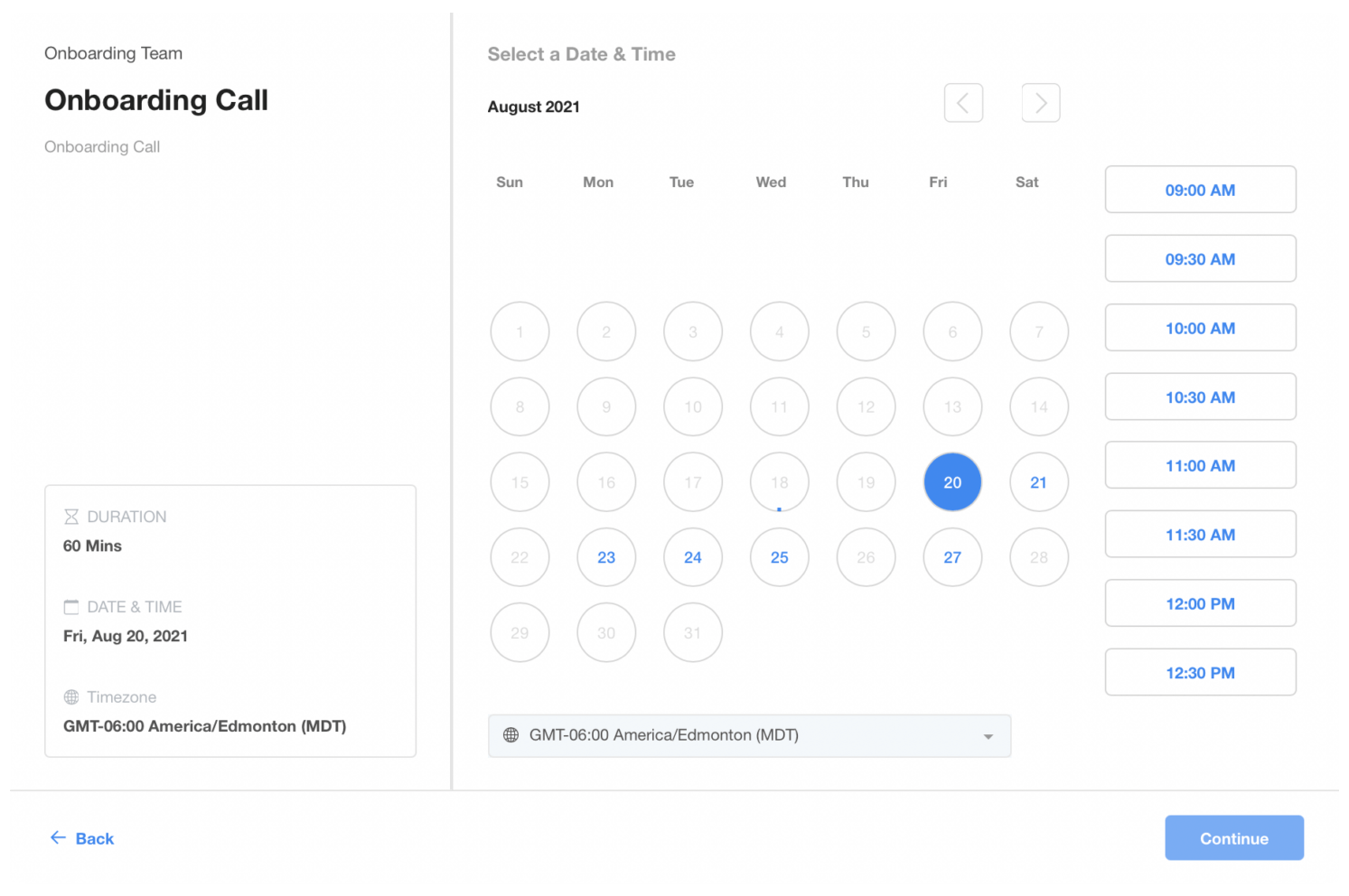Image resolution: width=1349 pixels, height=896 pixels.
Task: Select the 11:30 AM time slot
Action: [1200, 535]
